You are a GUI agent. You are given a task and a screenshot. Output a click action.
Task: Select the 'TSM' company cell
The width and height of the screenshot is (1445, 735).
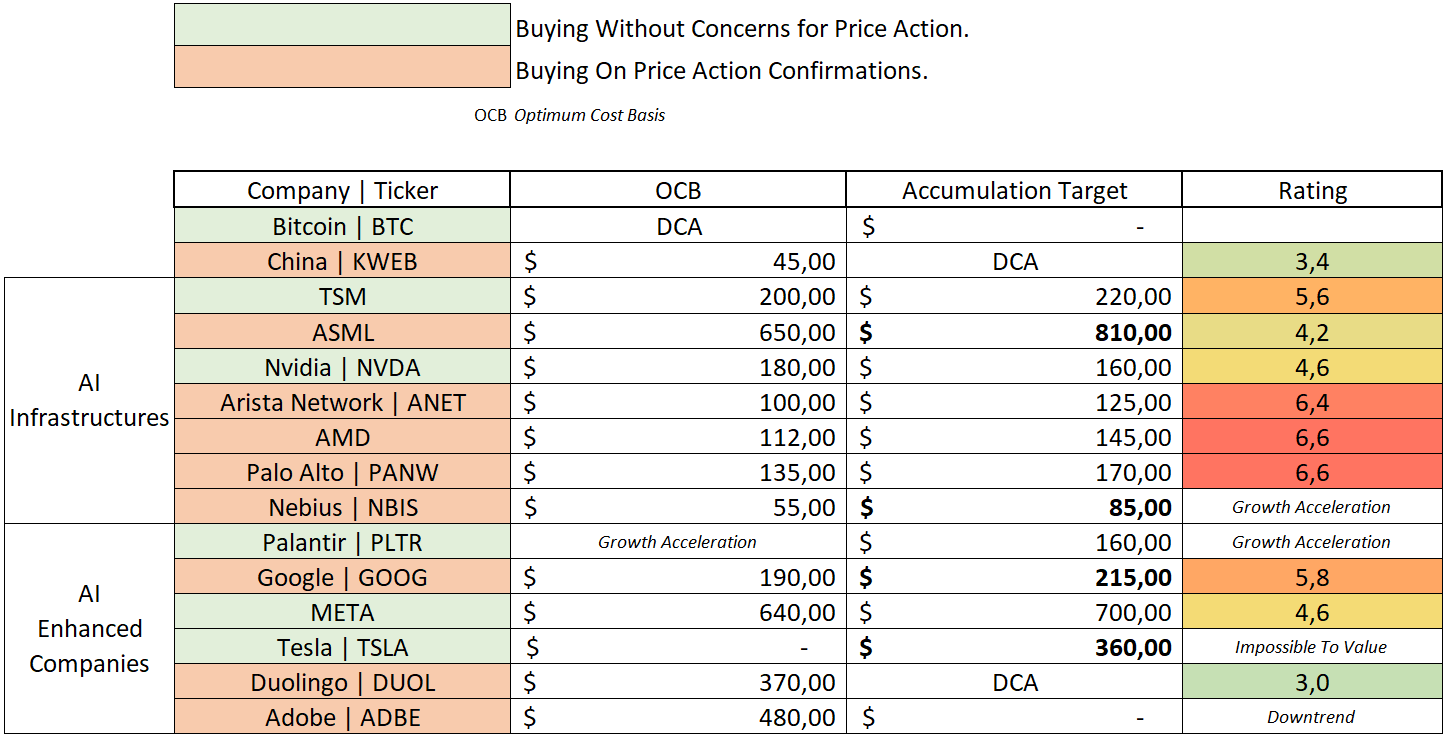click(x=342, y=296)
